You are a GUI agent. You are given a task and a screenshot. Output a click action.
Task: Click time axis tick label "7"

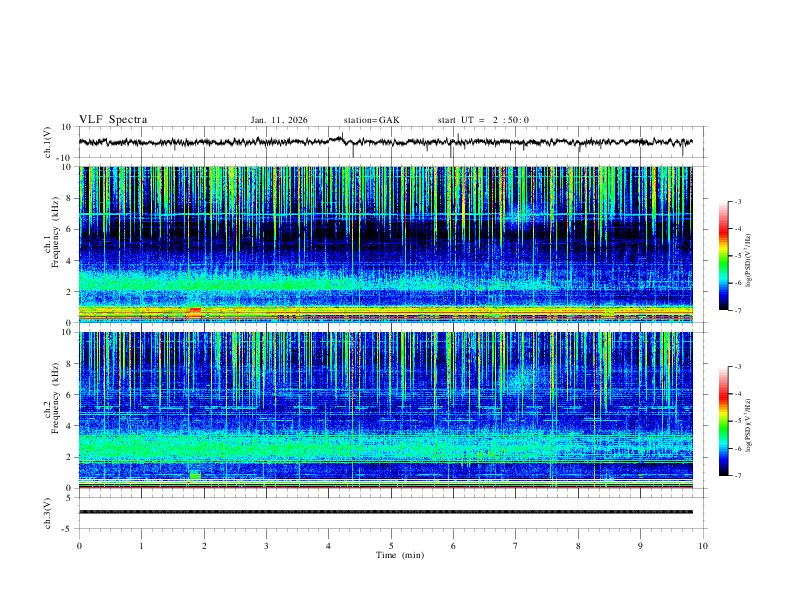click(x=516, y=546)
